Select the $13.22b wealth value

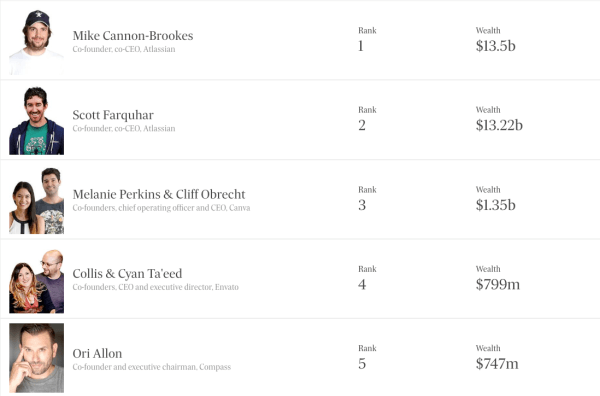click(499, 125)
